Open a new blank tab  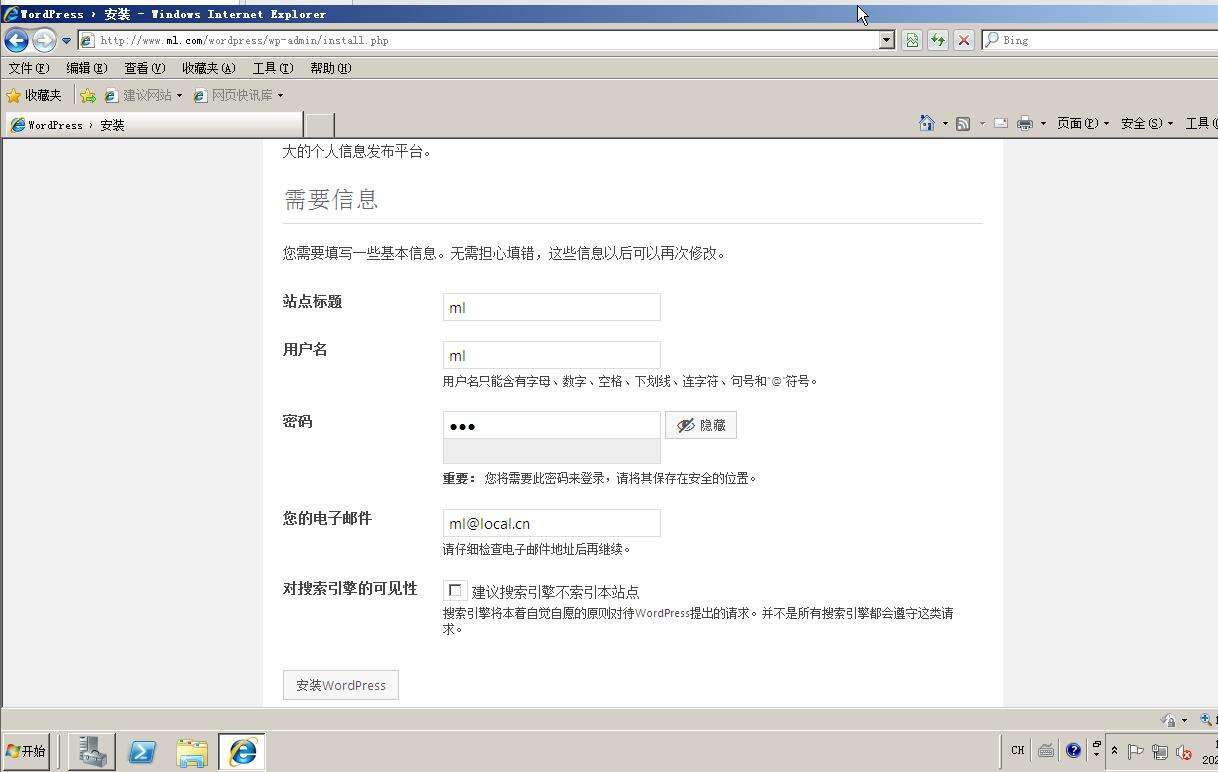[319, 125]
